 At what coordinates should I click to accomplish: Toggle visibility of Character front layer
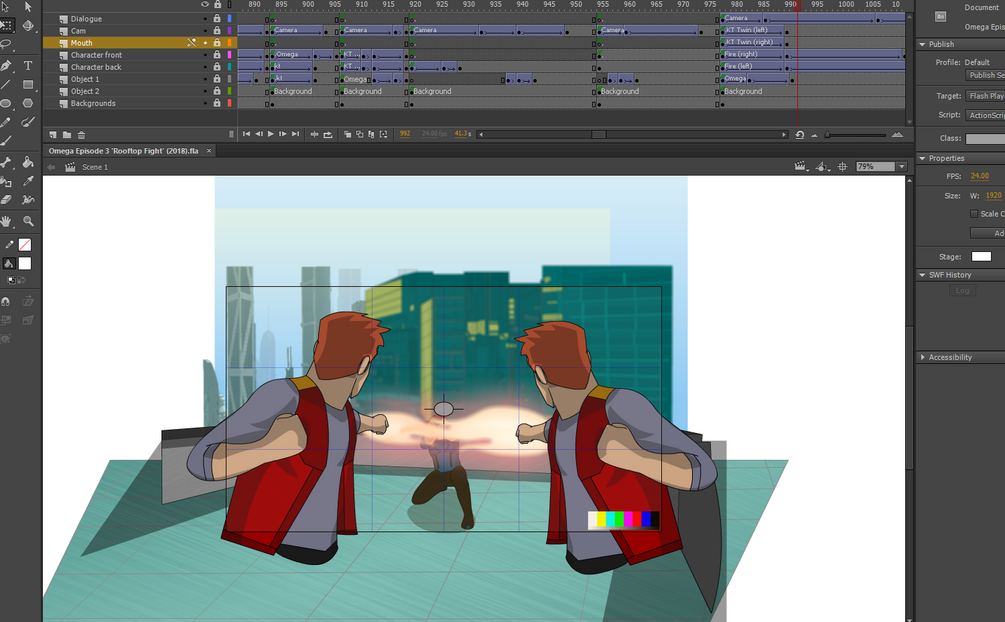click(205, 55)
